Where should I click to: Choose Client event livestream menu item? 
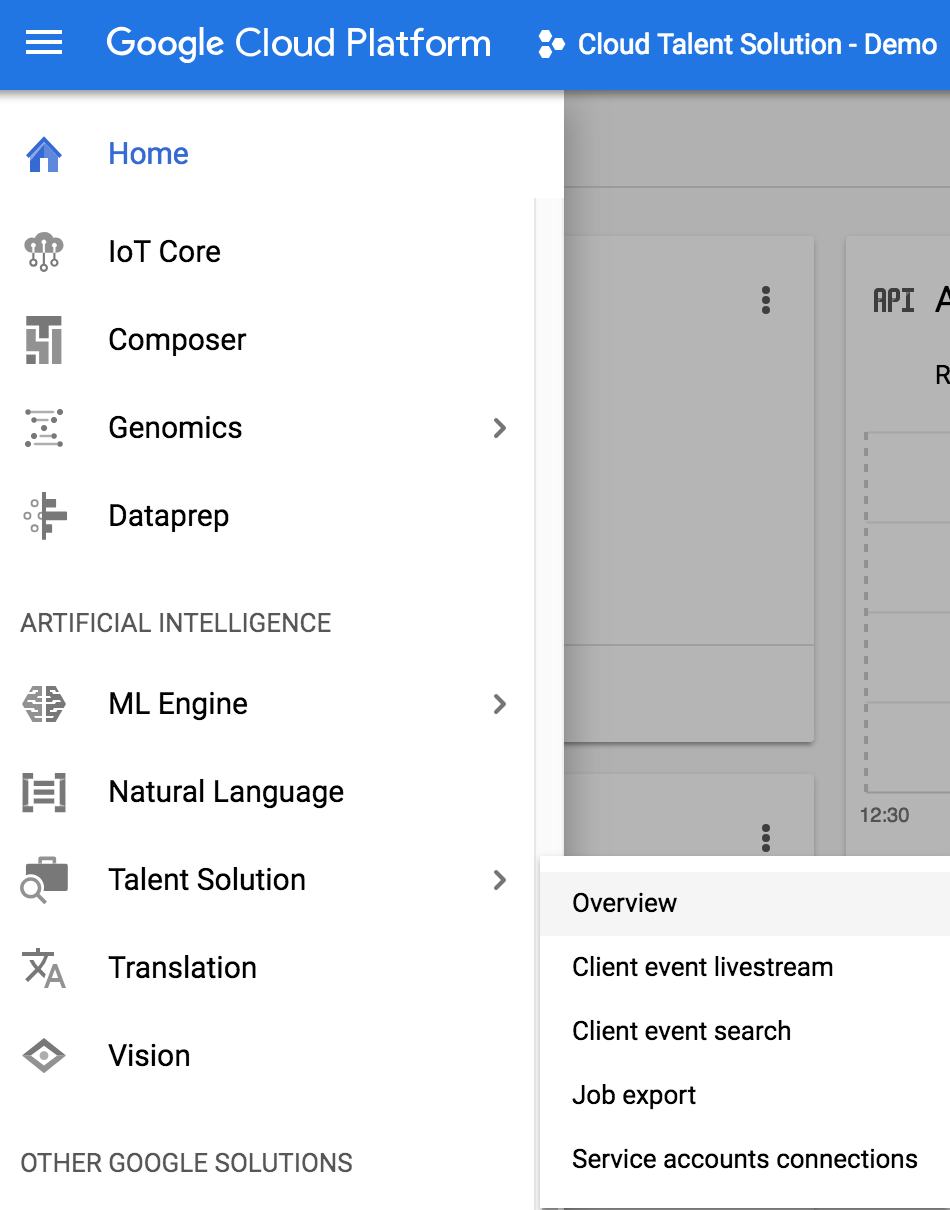point(702,967)
